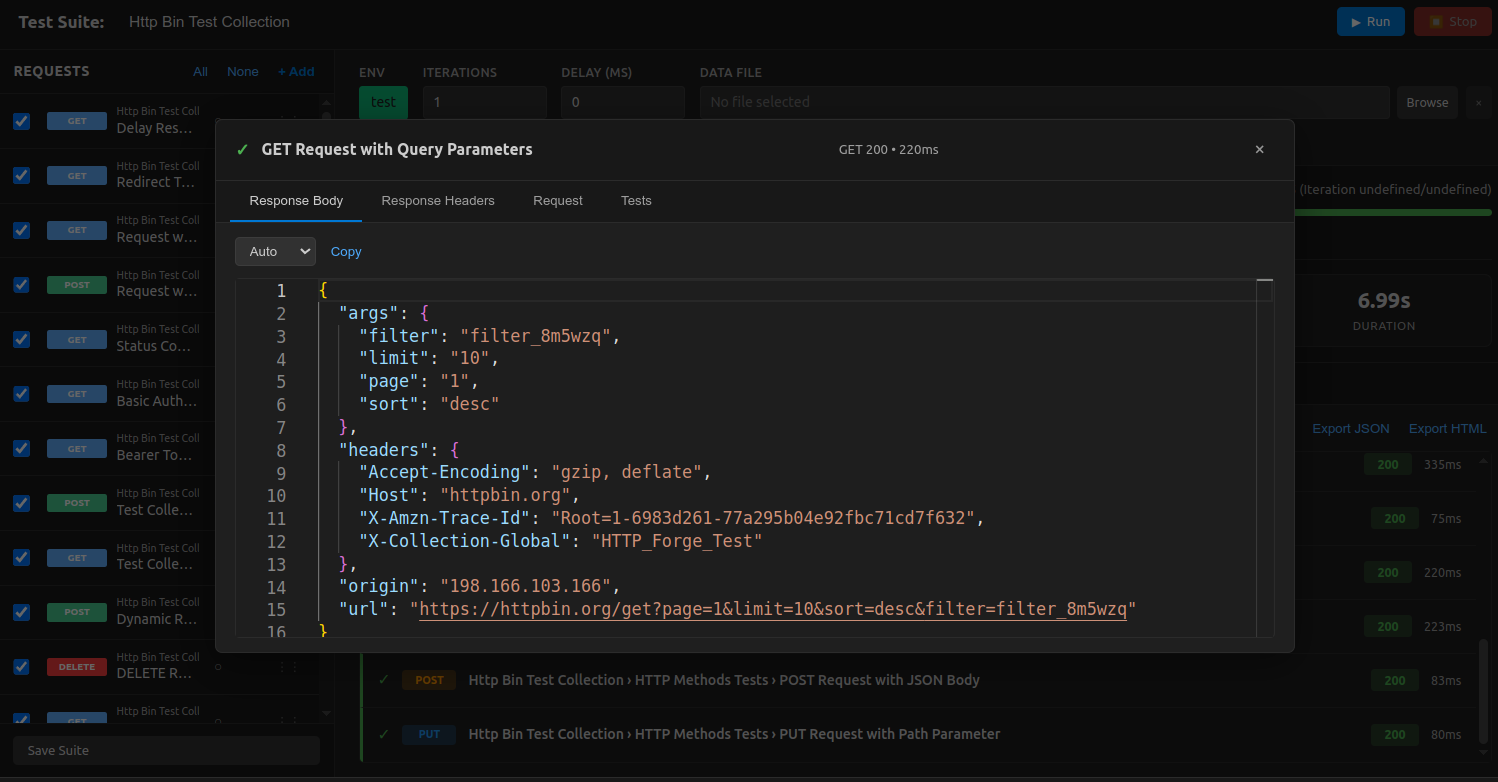The height and width of the screenshot is (782, 1498).
Task: Click the GET badge on Delay Res request
Action: pyautogui.click(x=77, y=120)
